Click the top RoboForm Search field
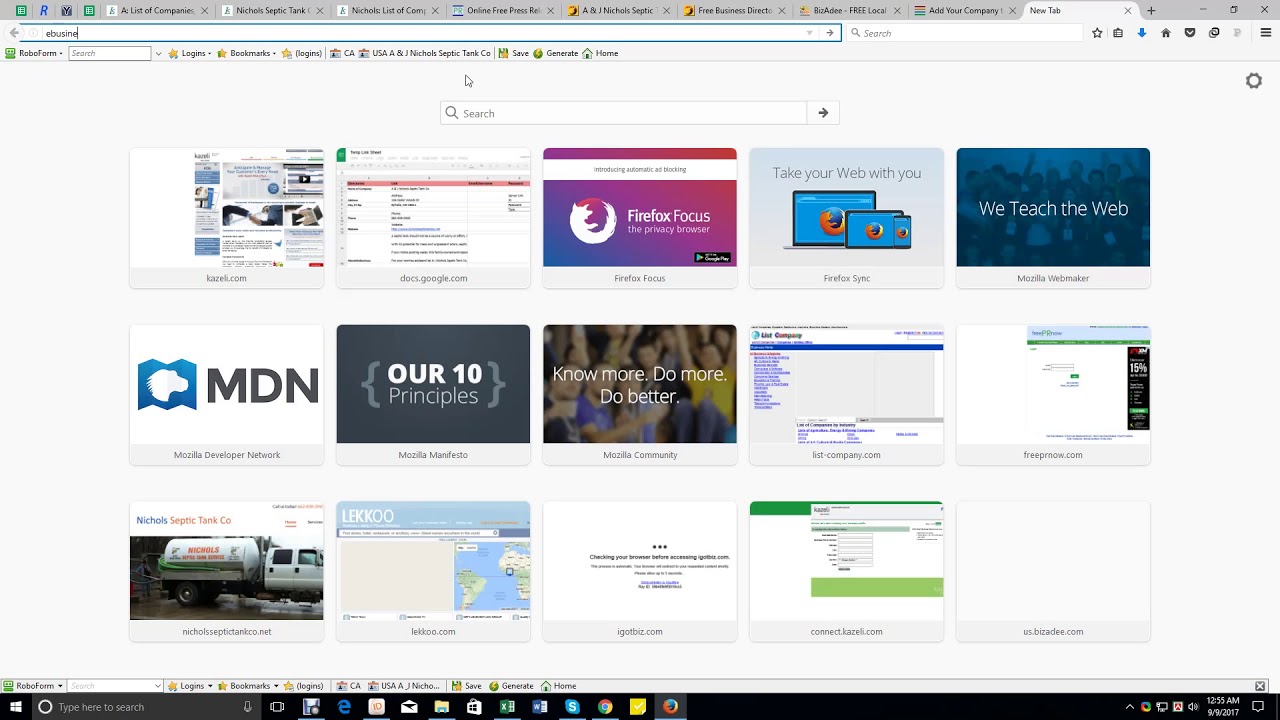 point(110,53)
